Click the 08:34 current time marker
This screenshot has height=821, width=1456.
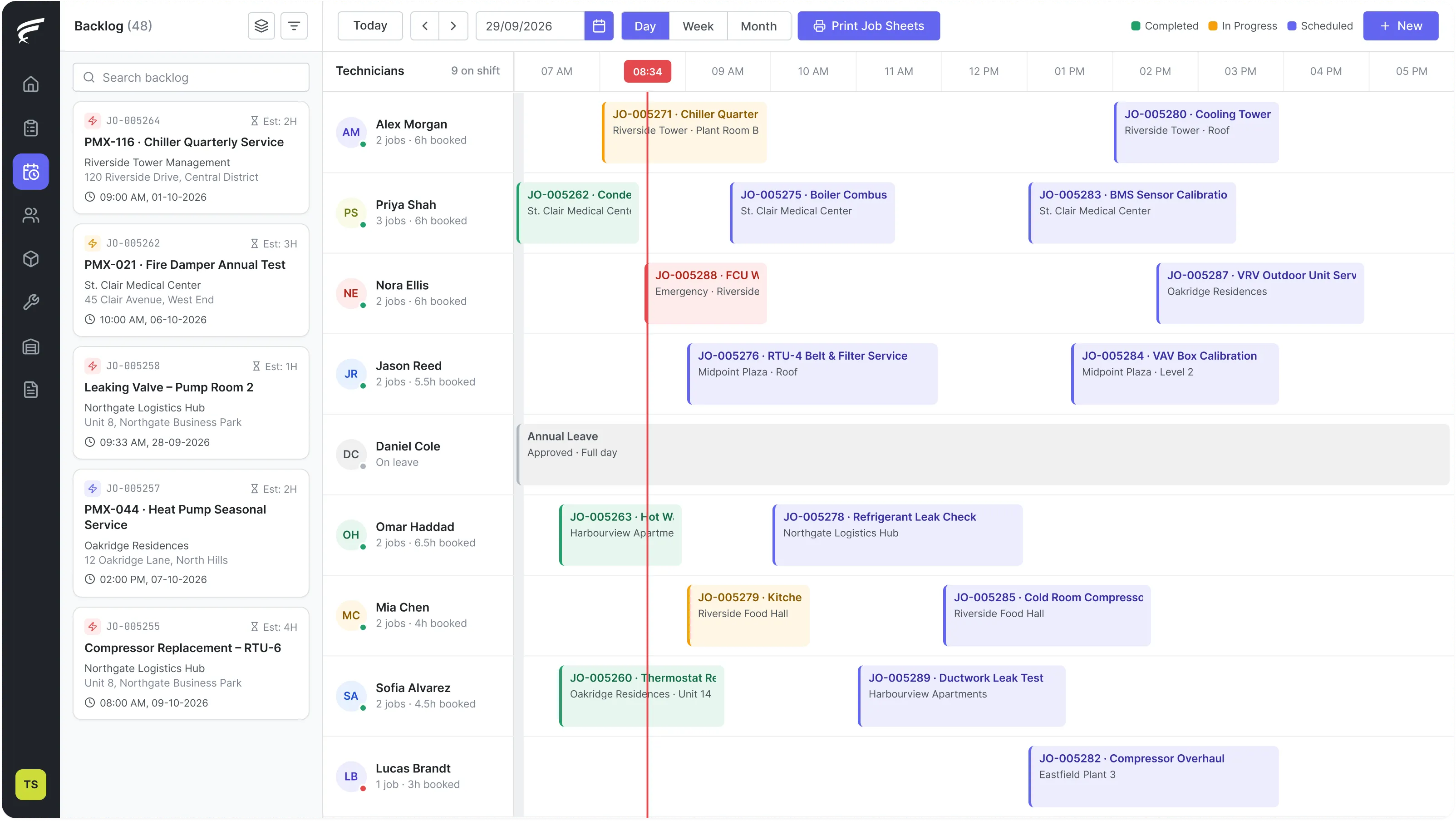click(x=648, y=72)
